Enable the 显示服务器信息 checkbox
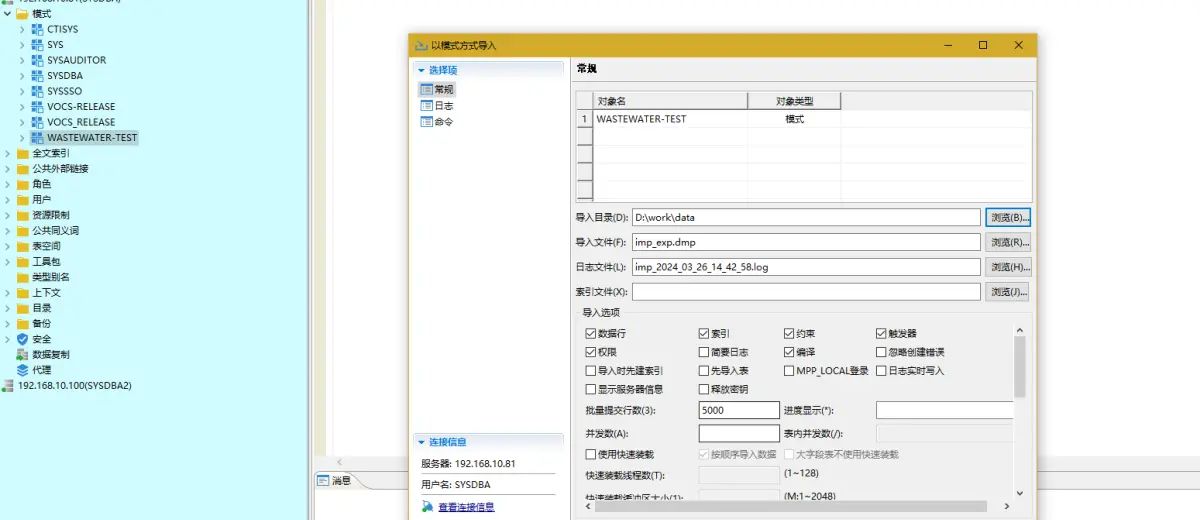1200x520 pixels. [x=590, y=389]
